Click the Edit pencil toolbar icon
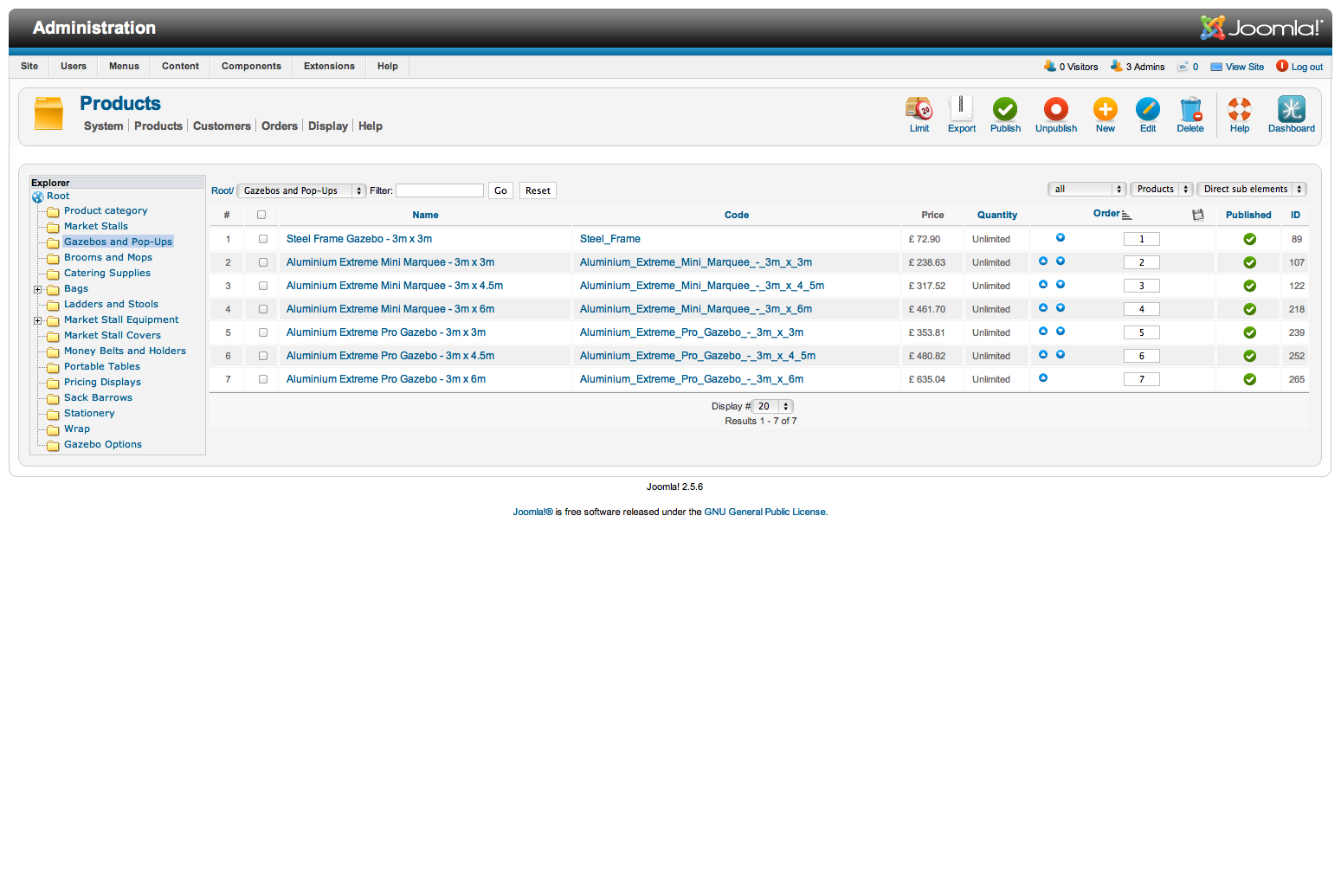This screenshot has width=1341, height=896. (1148, 109)
